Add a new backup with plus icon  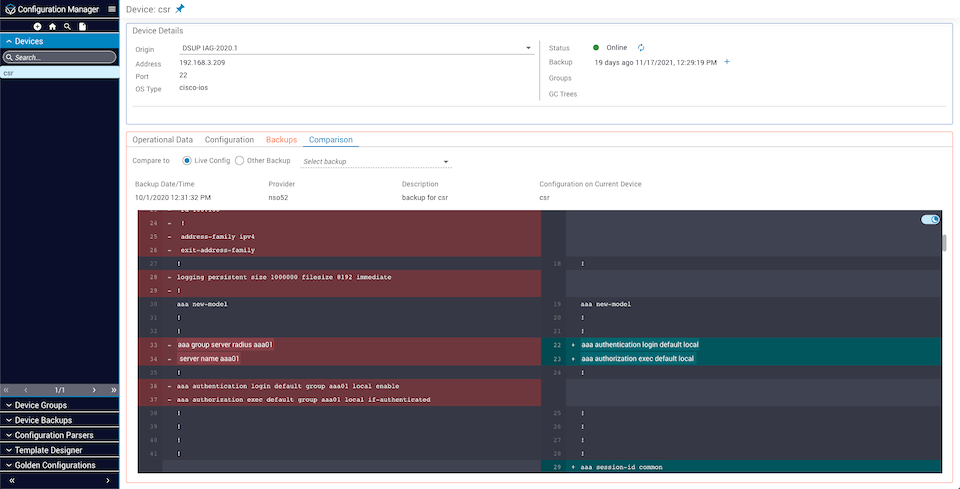727,62
